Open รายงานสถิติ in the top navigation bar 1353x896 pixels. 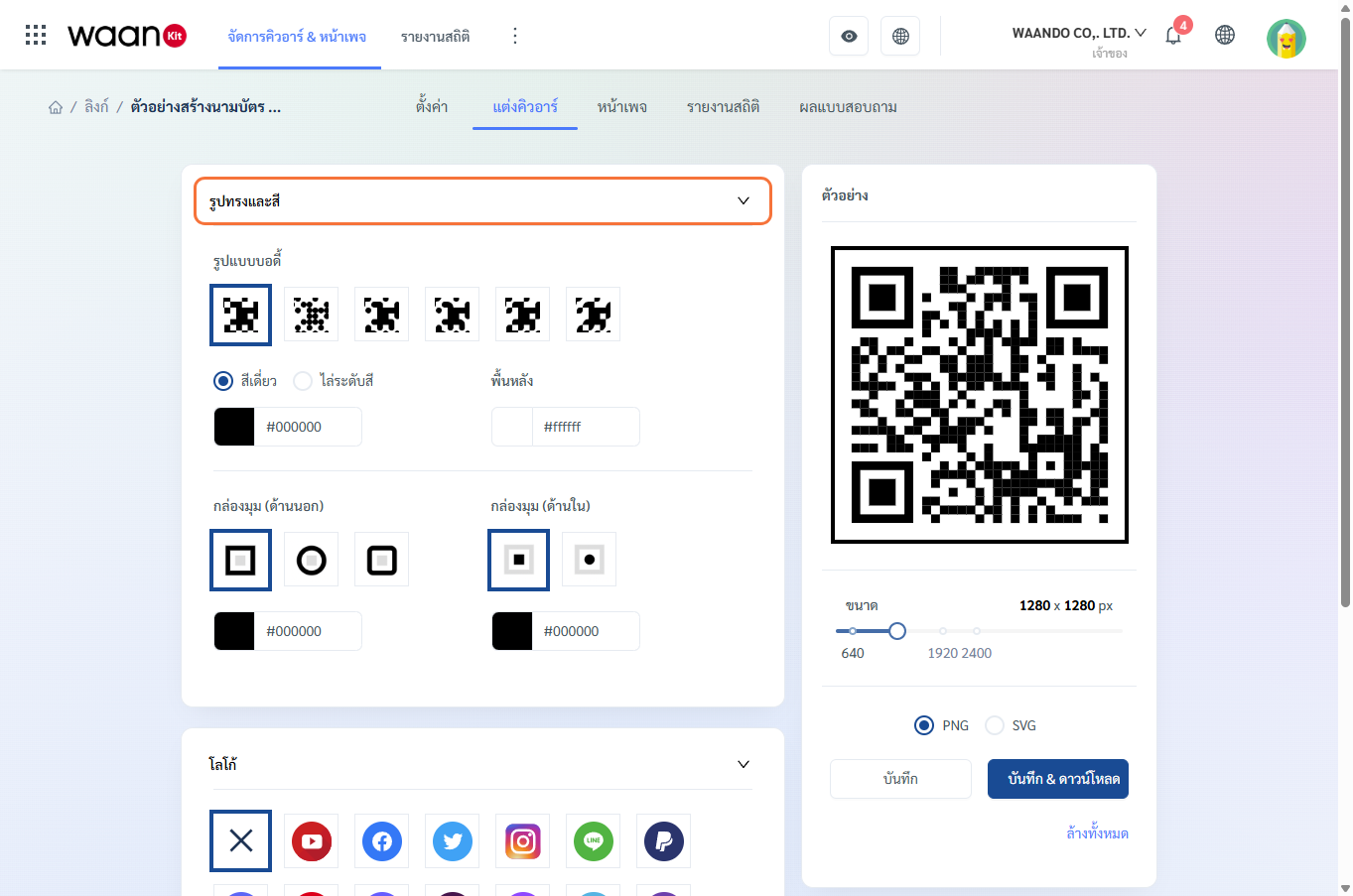436,37
